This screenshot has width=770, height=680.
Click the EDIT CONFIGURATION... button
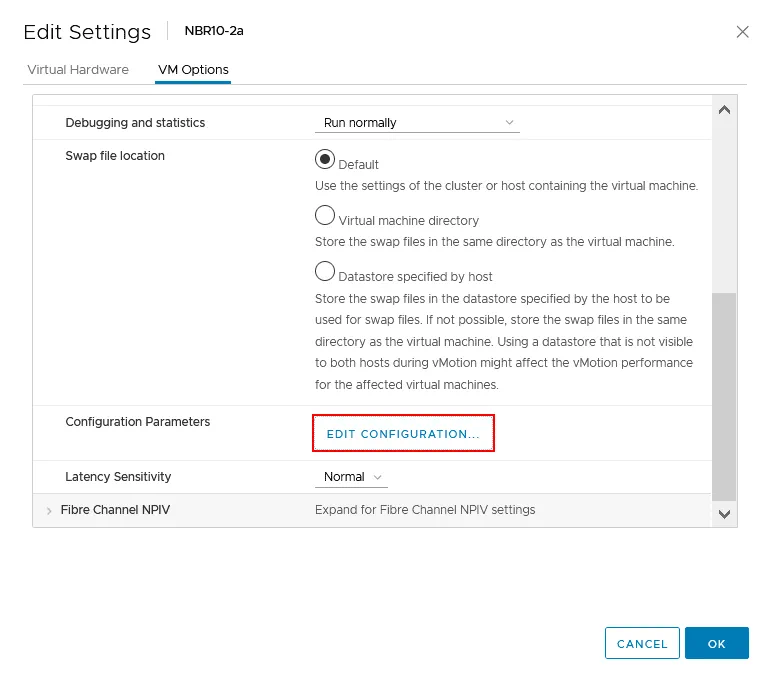403,434
